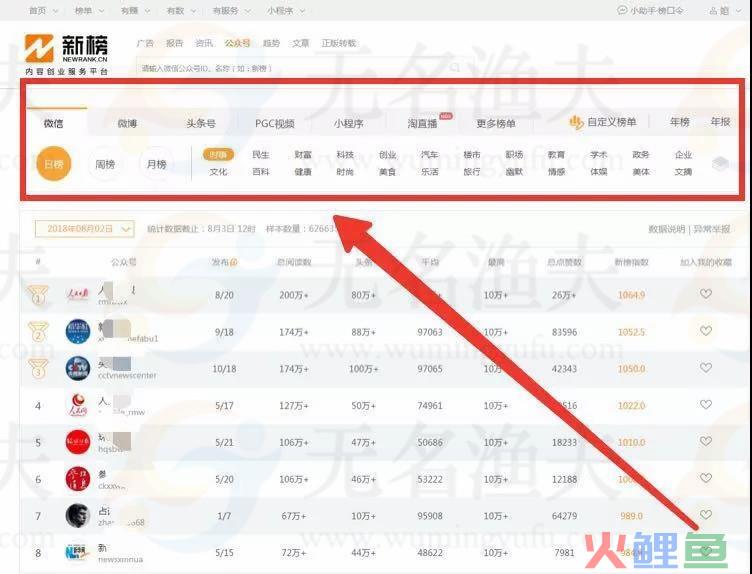This screenshot has width=752, height=574.
Task: Click the Newrank 新榜 logo
Action: pyautogui.click(x=66, y=54)
